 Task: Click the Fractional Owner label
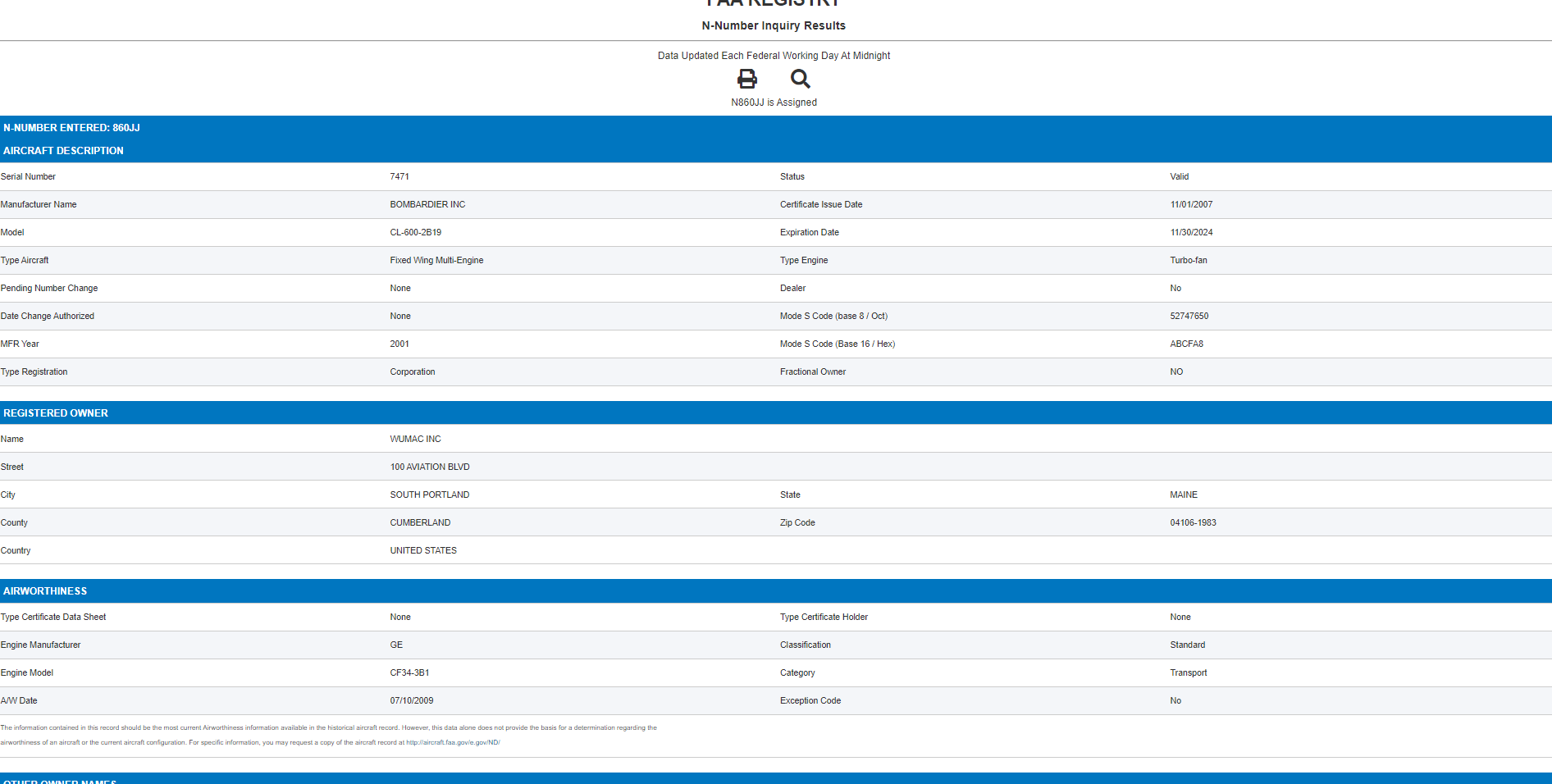[x=813, y=371]
